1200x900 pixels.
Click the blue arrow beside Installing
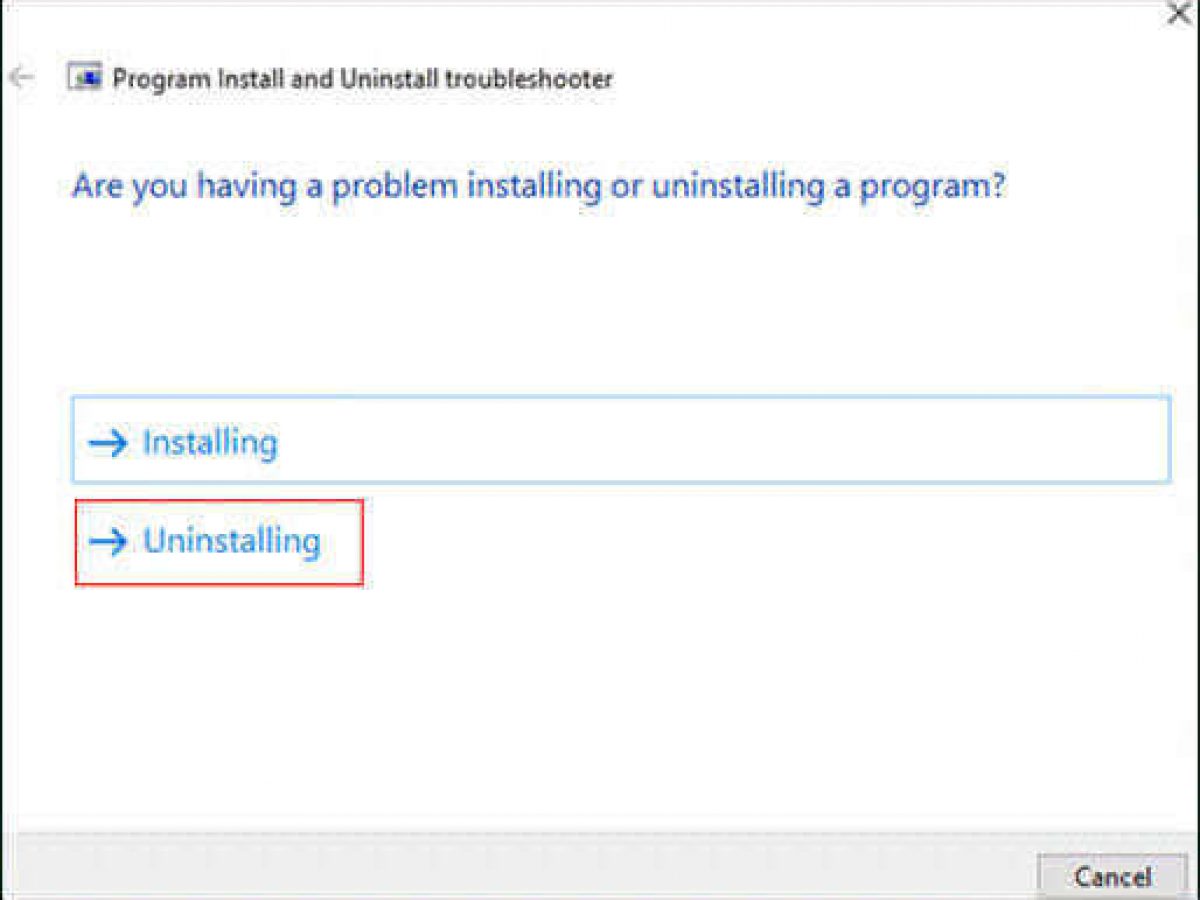108,443
